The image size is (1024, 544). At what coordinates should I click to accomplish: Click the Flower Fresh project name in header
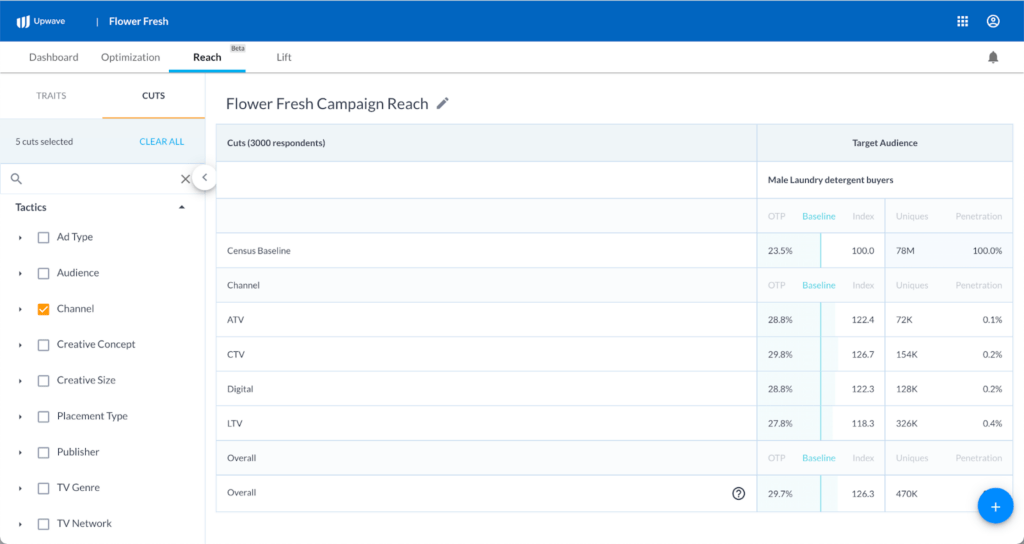tap(138, 22)
